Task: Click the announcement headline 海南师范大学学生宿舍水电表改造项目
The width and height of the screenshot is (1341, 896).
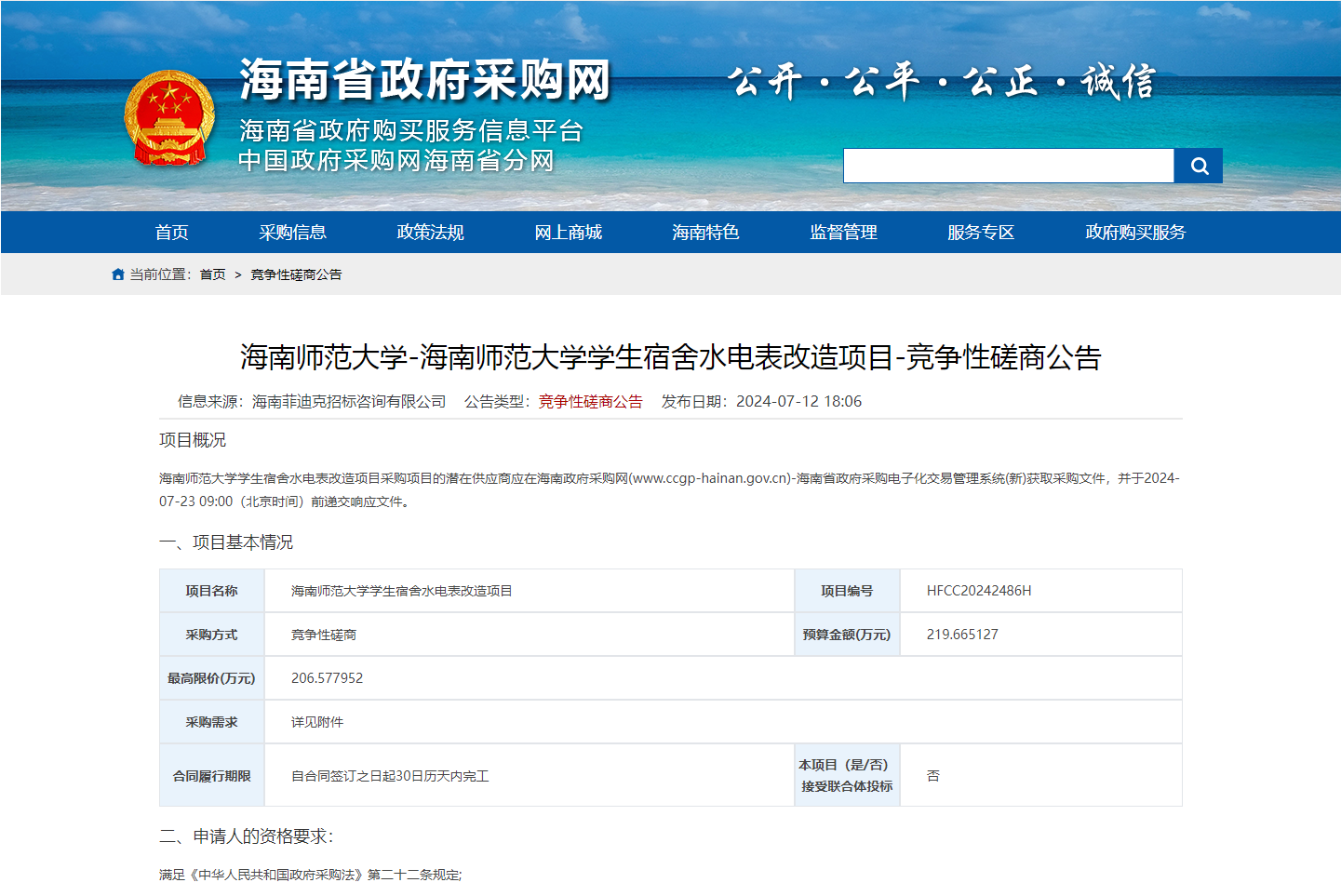Action: pyautogui.click(x=670, y=357)
